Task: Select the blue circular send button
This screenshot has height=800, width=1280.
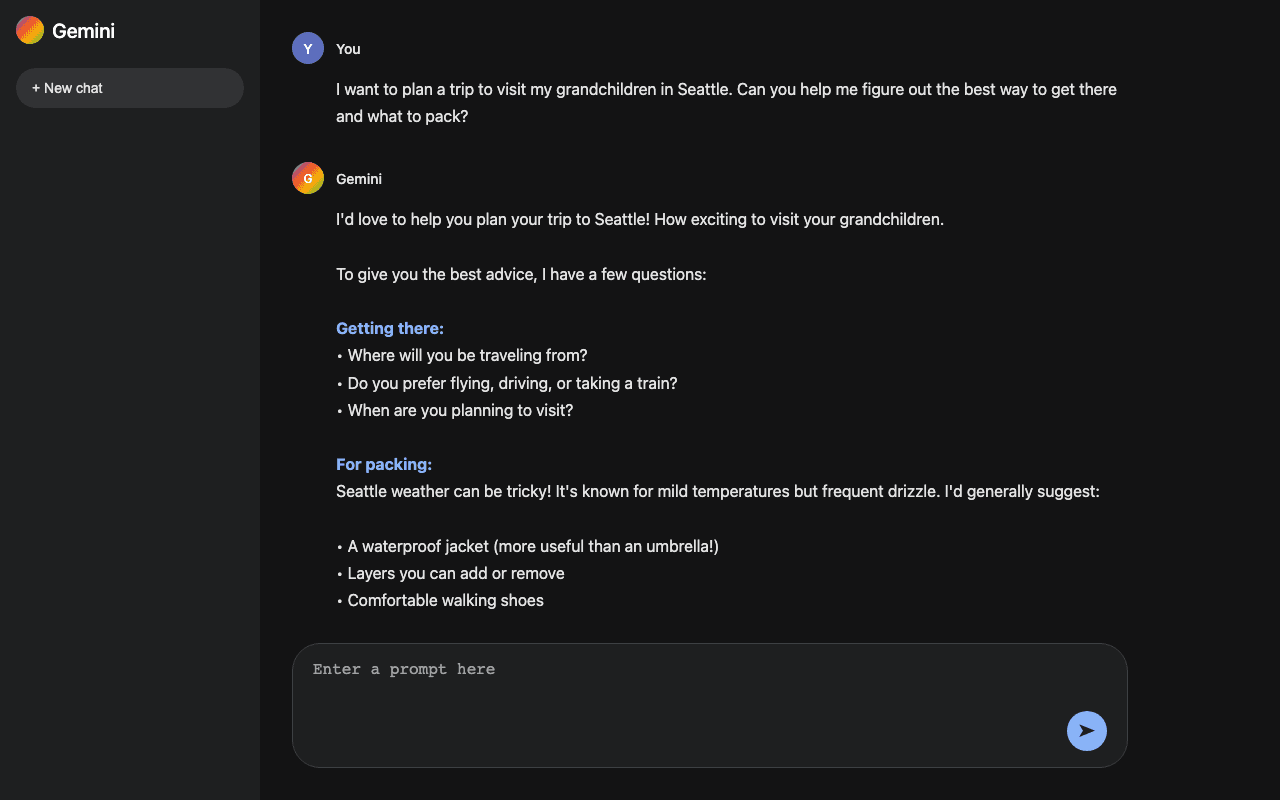Action: (x=1086, y=731)
